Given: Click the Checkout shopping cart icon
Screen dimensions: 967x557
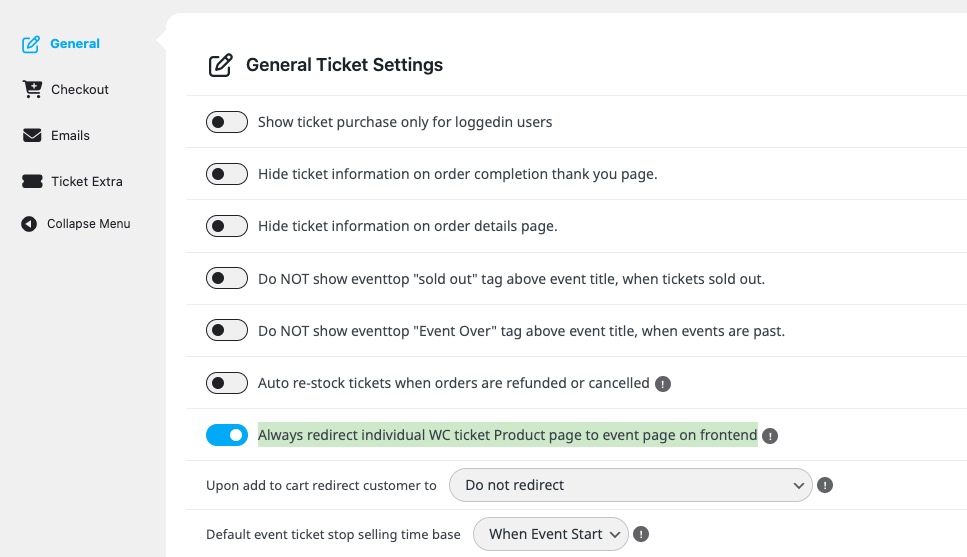Looking at the screenshot, I should point(32,89).
